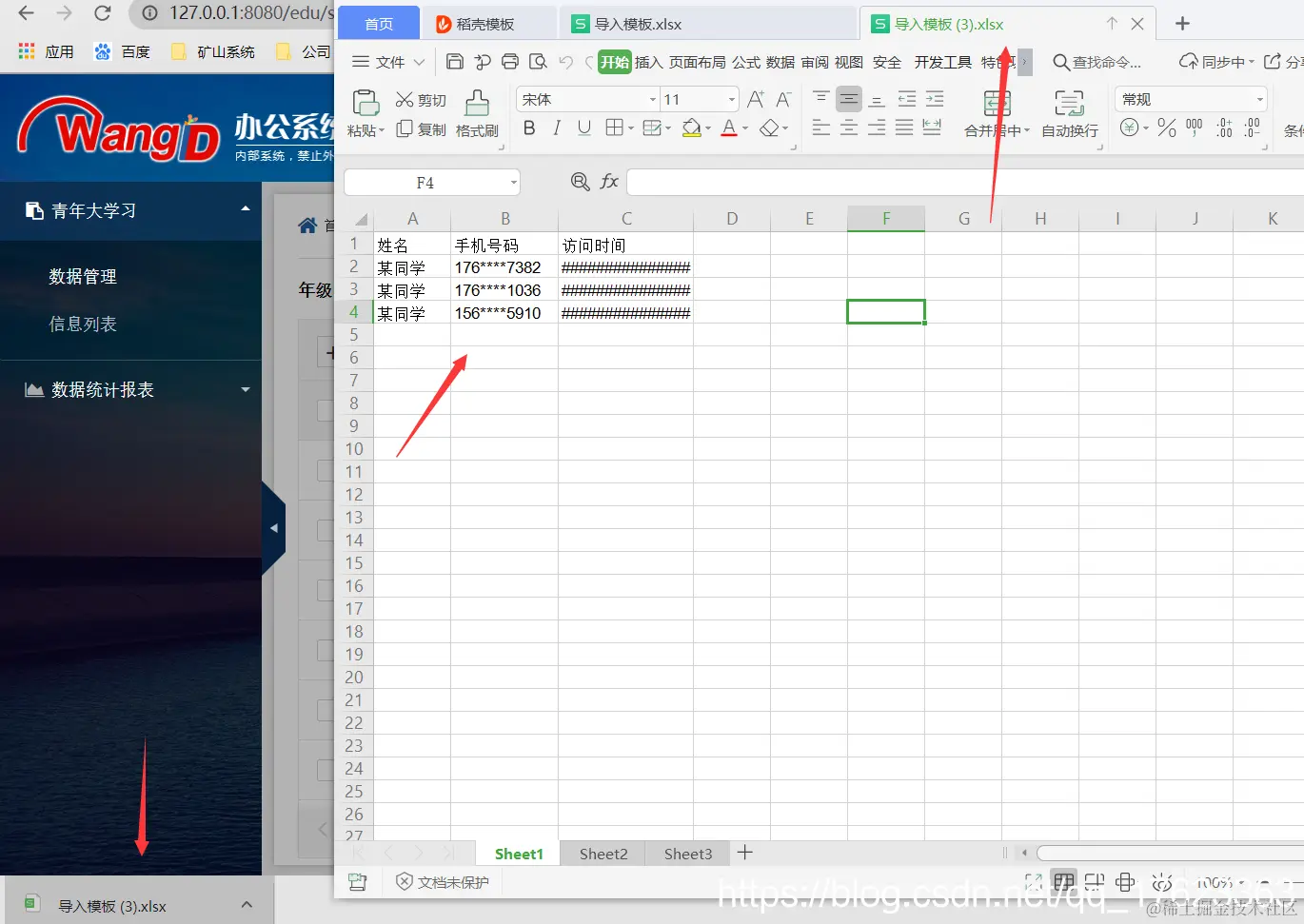
Task: Switch to the Sheet3 worksheet tab
Action: [x=687, y=854]
